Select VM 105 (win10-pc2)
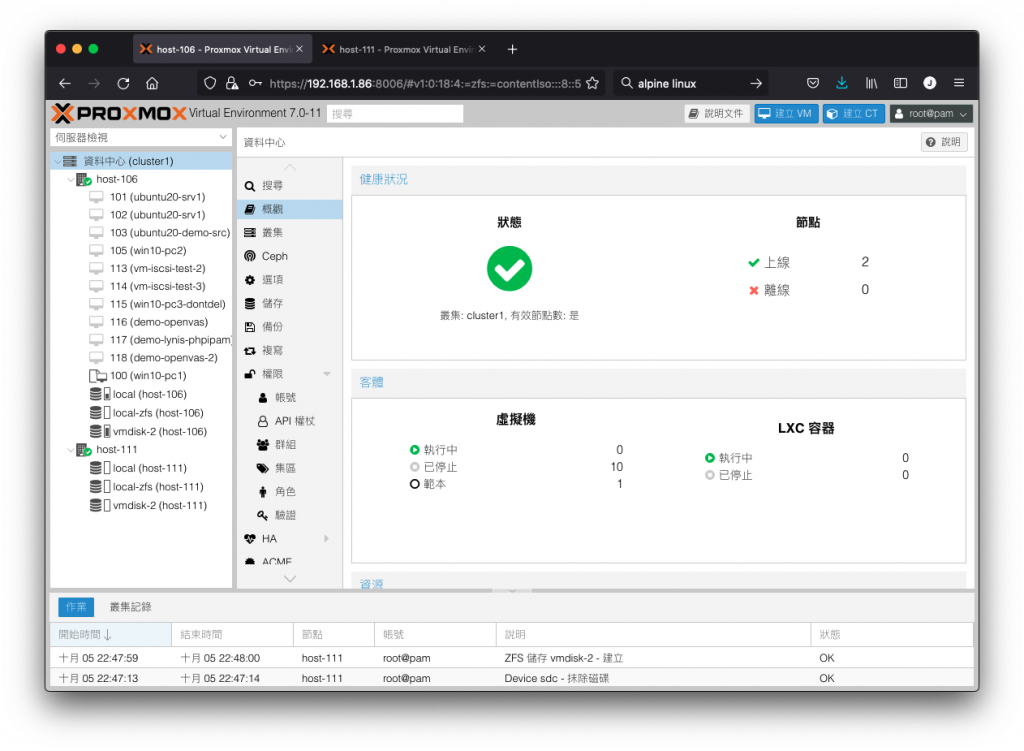 pos(141,251)
